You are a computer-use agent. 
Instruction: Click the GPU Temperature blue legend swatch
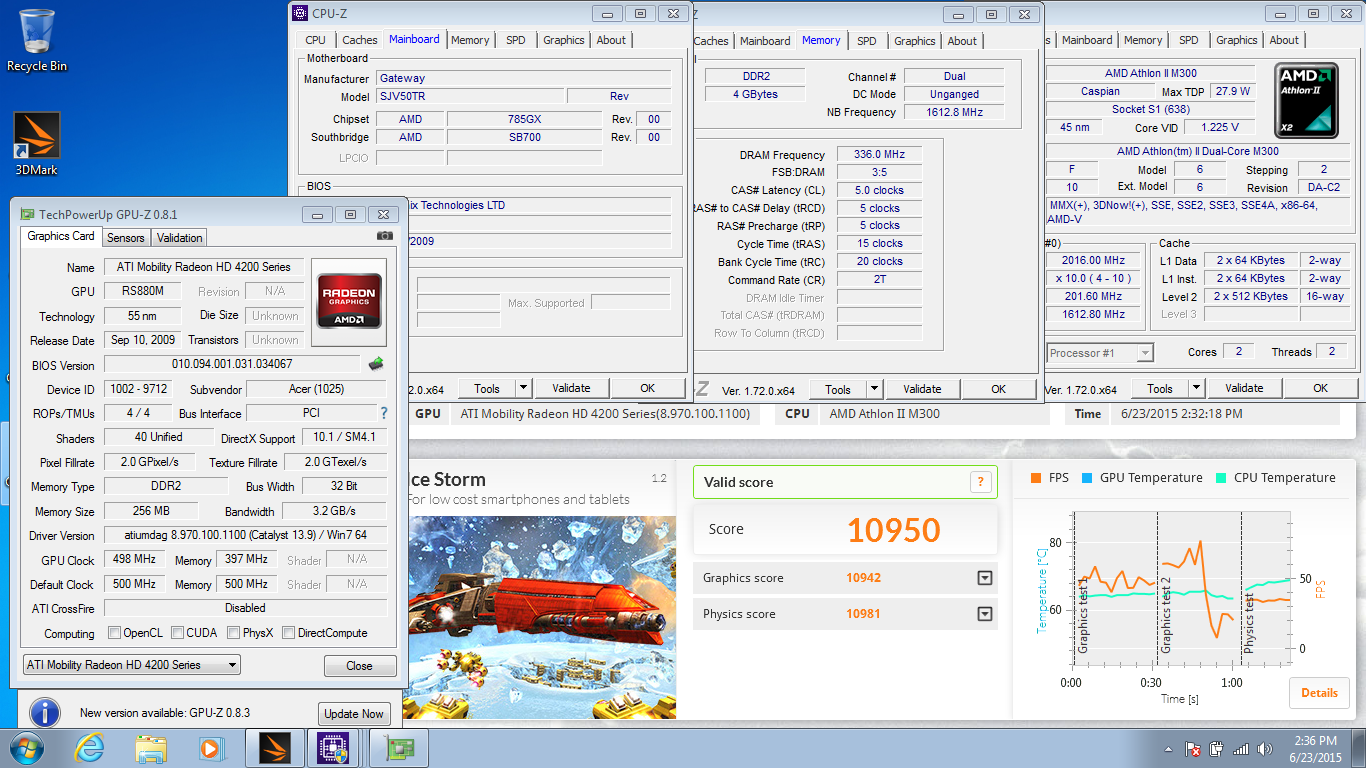pyautogui.click(x=1086, y=478)
